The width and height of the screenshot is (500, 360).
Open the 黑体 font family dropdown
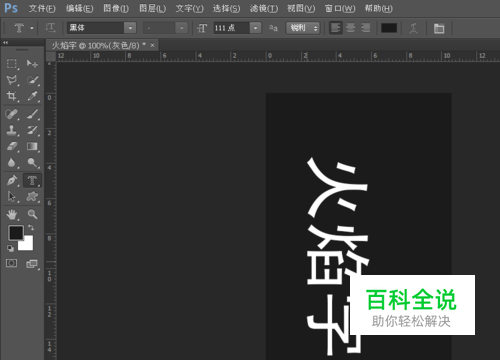(x=130, y=28)
